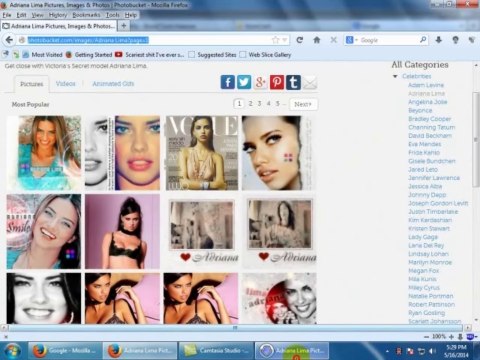Switch to Animated Gifs tab
Screen dimensions: 480x360
tap(113, 83)
